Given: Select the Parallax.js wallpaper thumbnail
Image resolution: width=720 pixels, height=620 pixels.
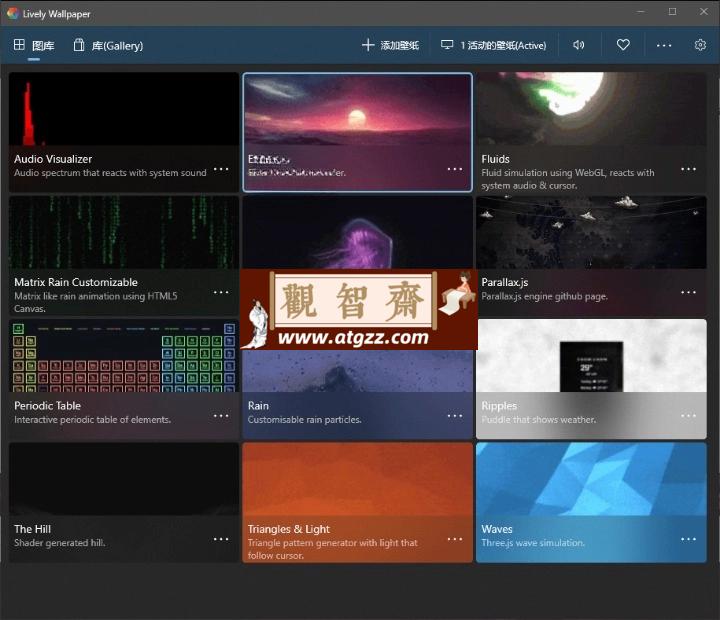Looking at the screenshot, I should [x=591, y=232].
